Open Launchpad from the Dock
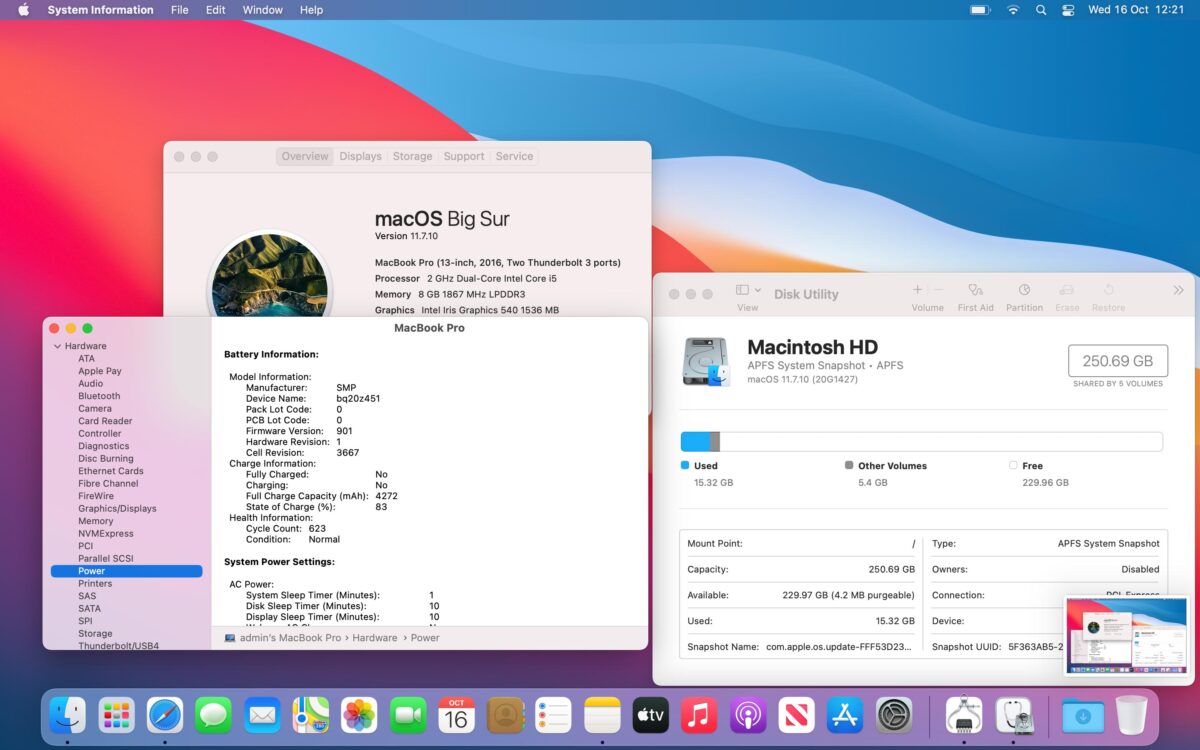The height and width of the screenshot is (750, 1200). click(x=117, y=715)
